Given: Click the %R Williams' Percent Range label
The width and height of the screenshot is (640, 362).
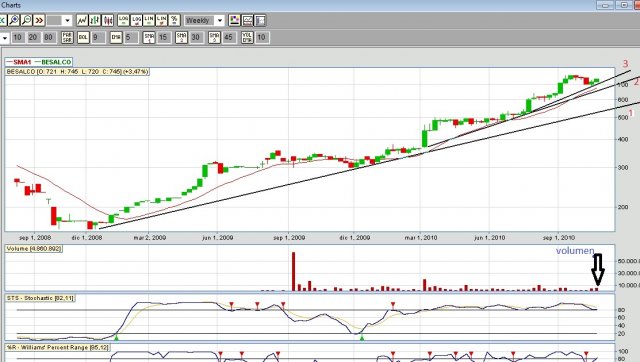Looking at the screenshot, I should pyautogui.click(x=58, y=347).
